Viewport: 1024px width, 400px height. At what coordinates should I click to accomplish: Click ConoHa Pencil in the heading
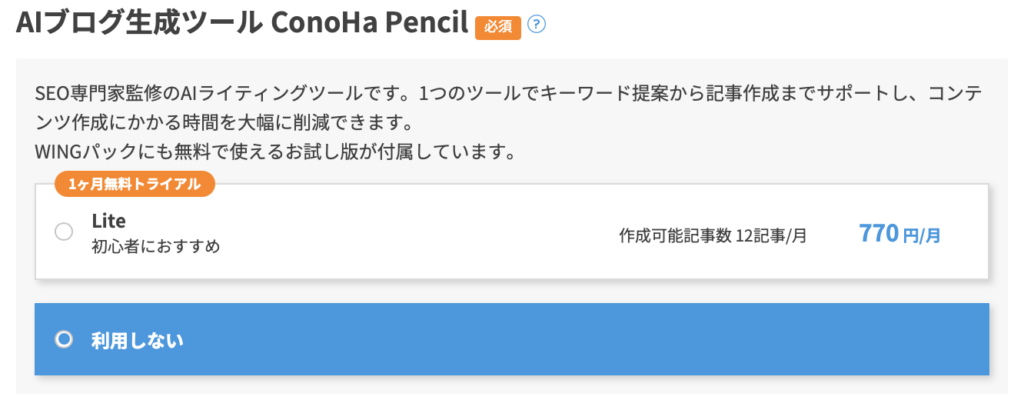pyautogui.click(x=369, y=24)
